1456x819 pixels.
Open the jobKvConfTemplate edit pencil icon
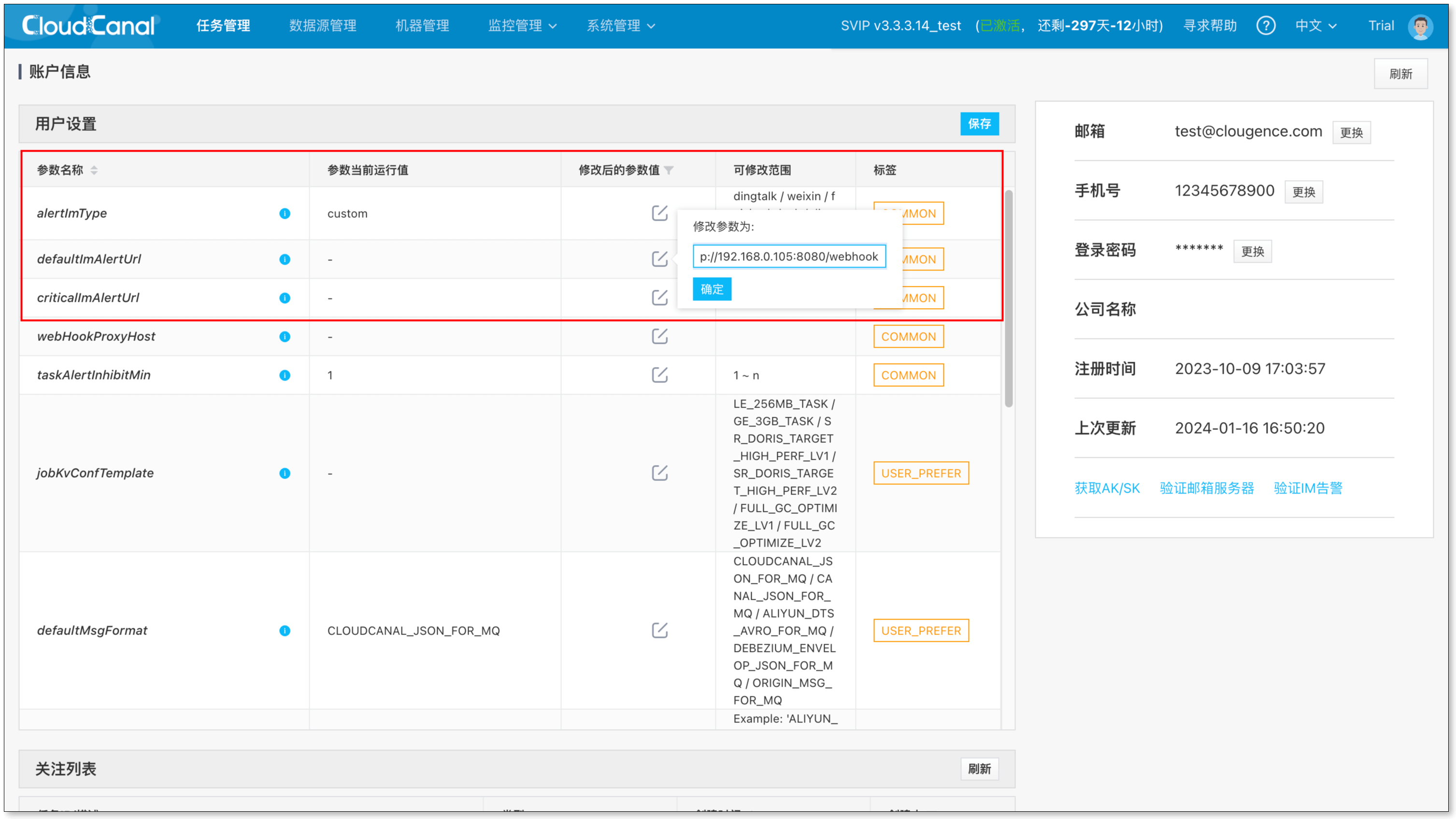[659, 473]
